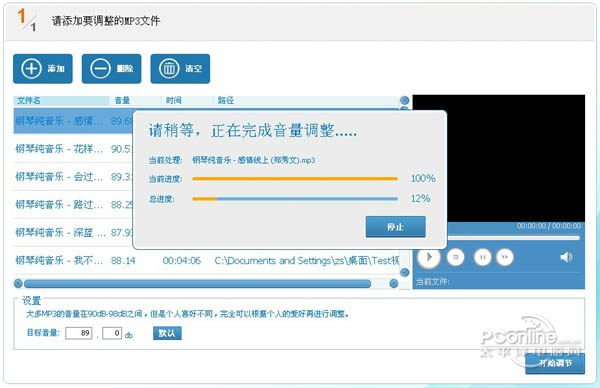Click the 开始调节 start adjust button
Viewport: 600px width, 388px height.
[555, 363]
